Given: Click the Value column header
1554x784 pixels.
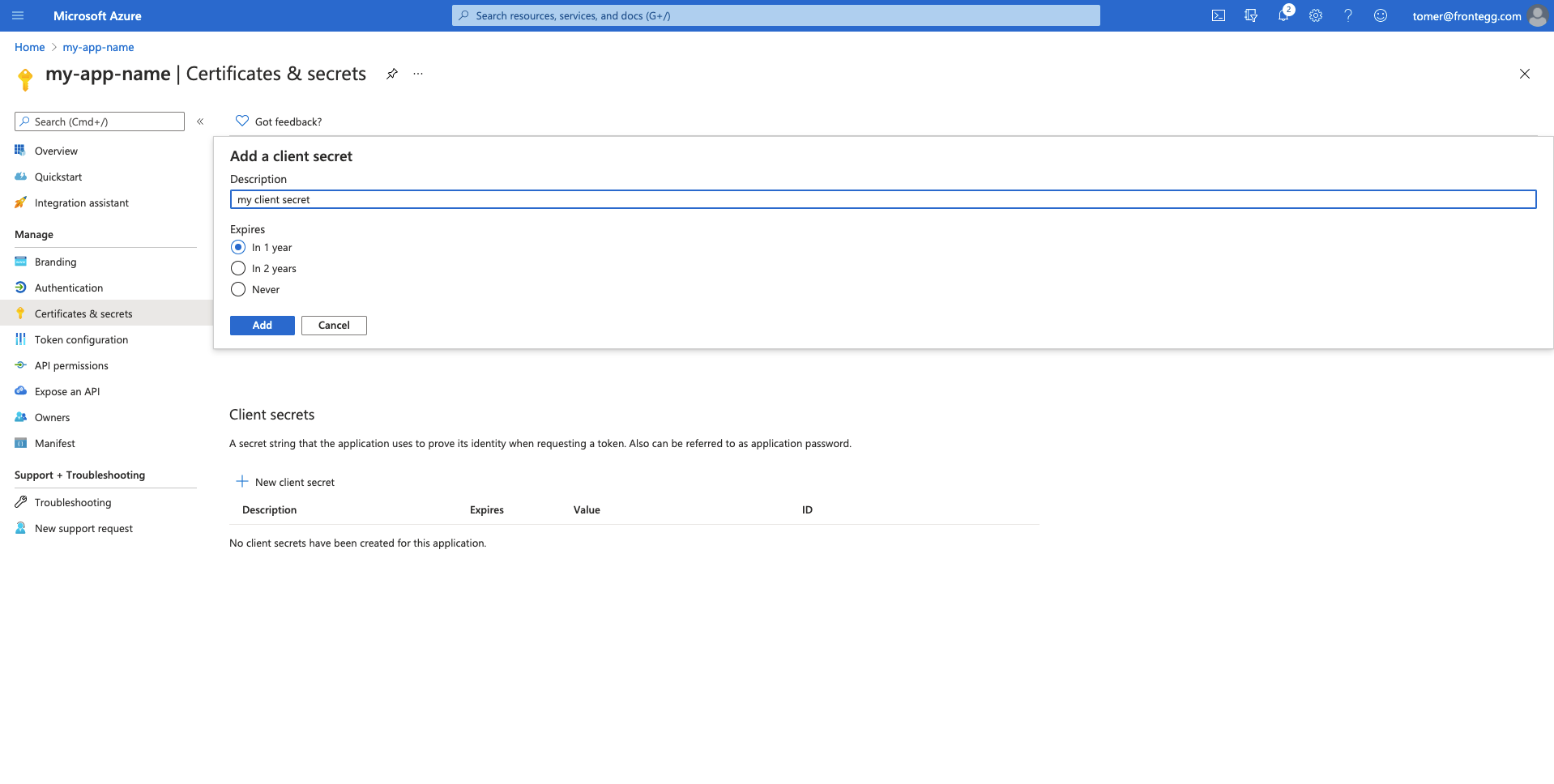Looking at the screenshot, I should coord(587,509).
